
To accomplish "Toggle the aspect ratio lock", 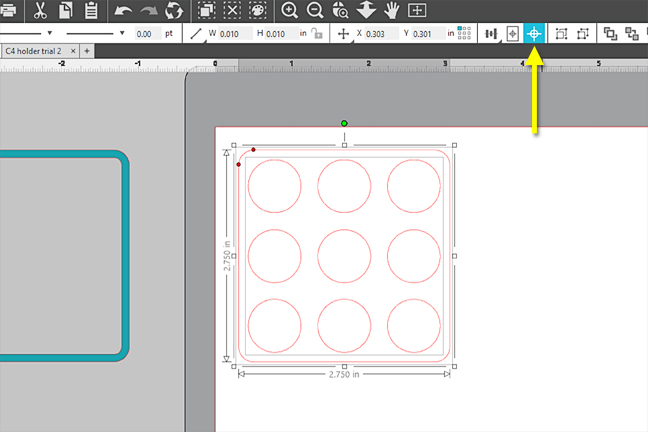I will (x=317, y=34).
